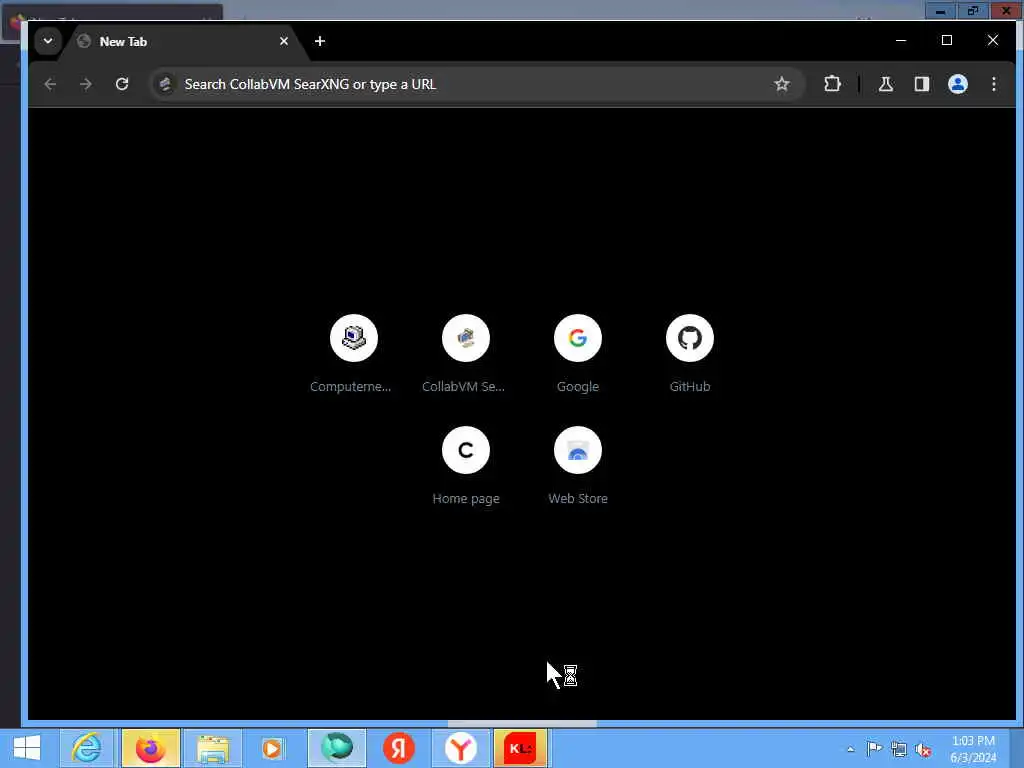Click the Web Store label

point(578,499)
